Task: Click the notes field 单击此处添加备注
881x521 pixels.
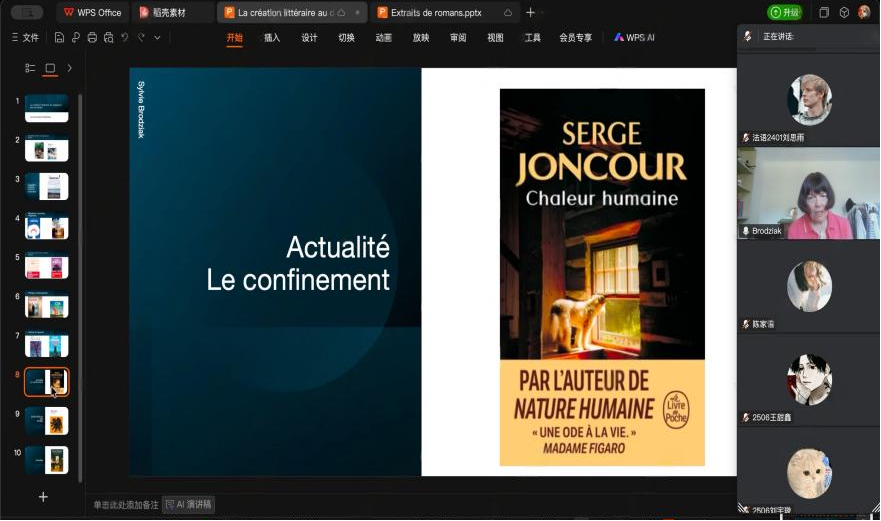Action: (126, 505)
